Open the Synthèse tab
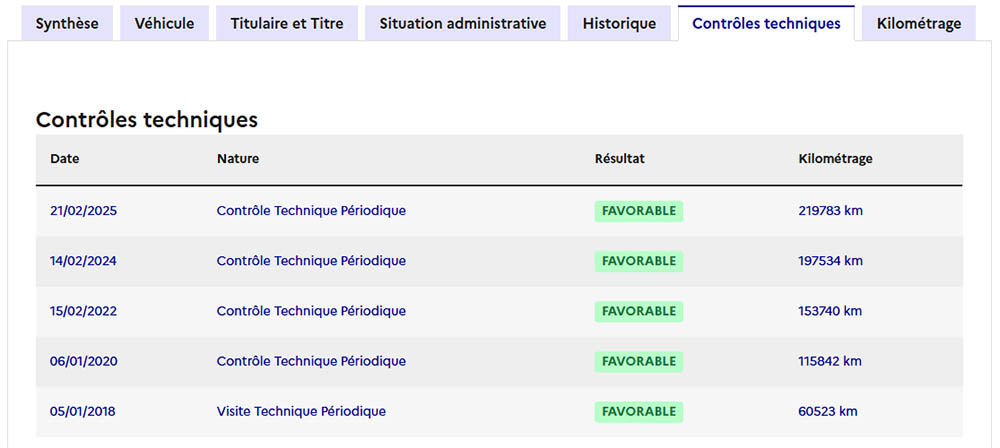The width and height of the screenshot is (1000, 448). 67,24
